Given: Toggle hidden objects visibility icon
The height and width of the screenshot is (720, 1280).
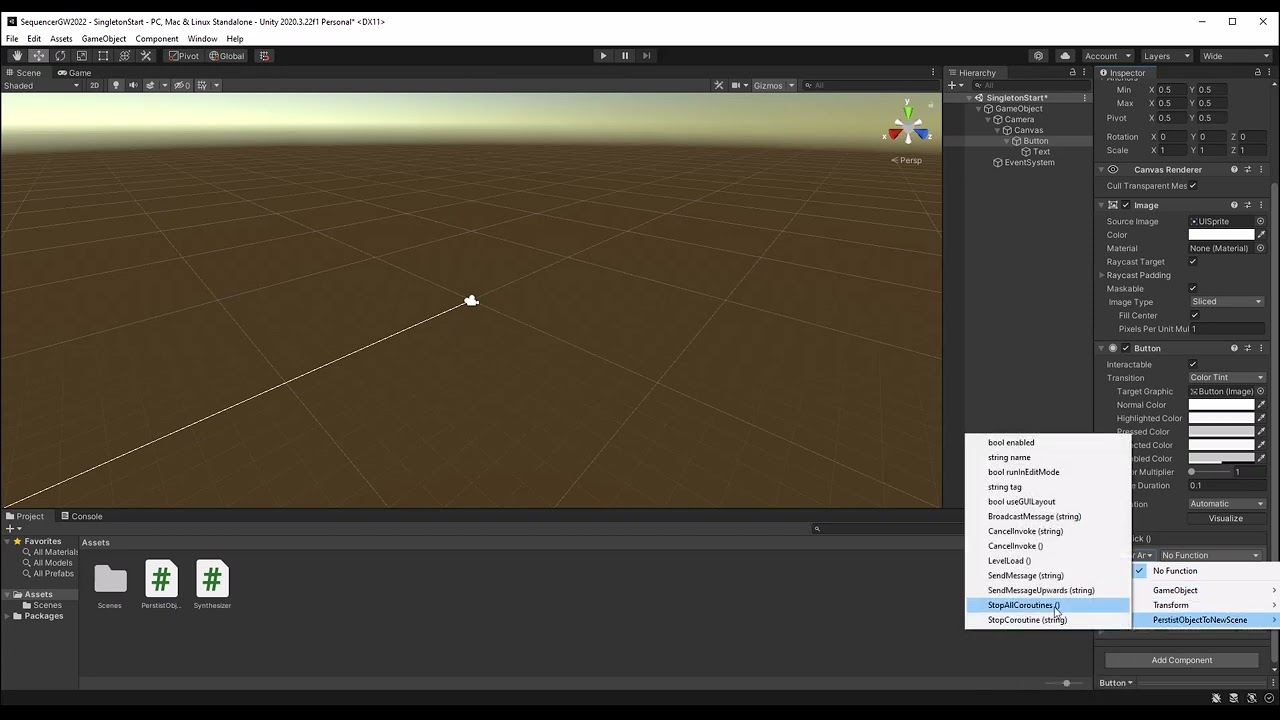Looking at the screenshot, I should (x=182, y=85).
